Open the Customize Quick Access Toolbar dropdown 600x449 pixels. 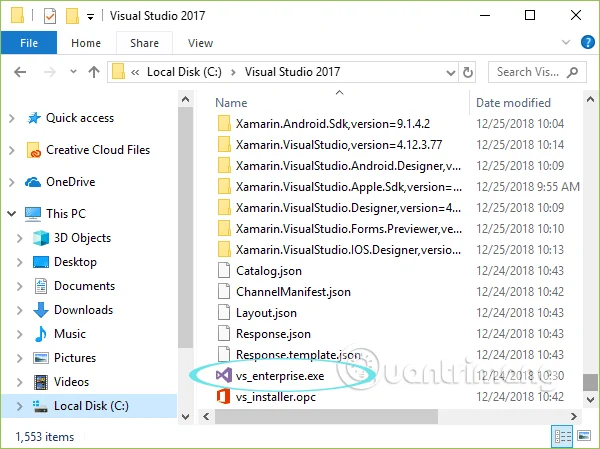[90, 17]
